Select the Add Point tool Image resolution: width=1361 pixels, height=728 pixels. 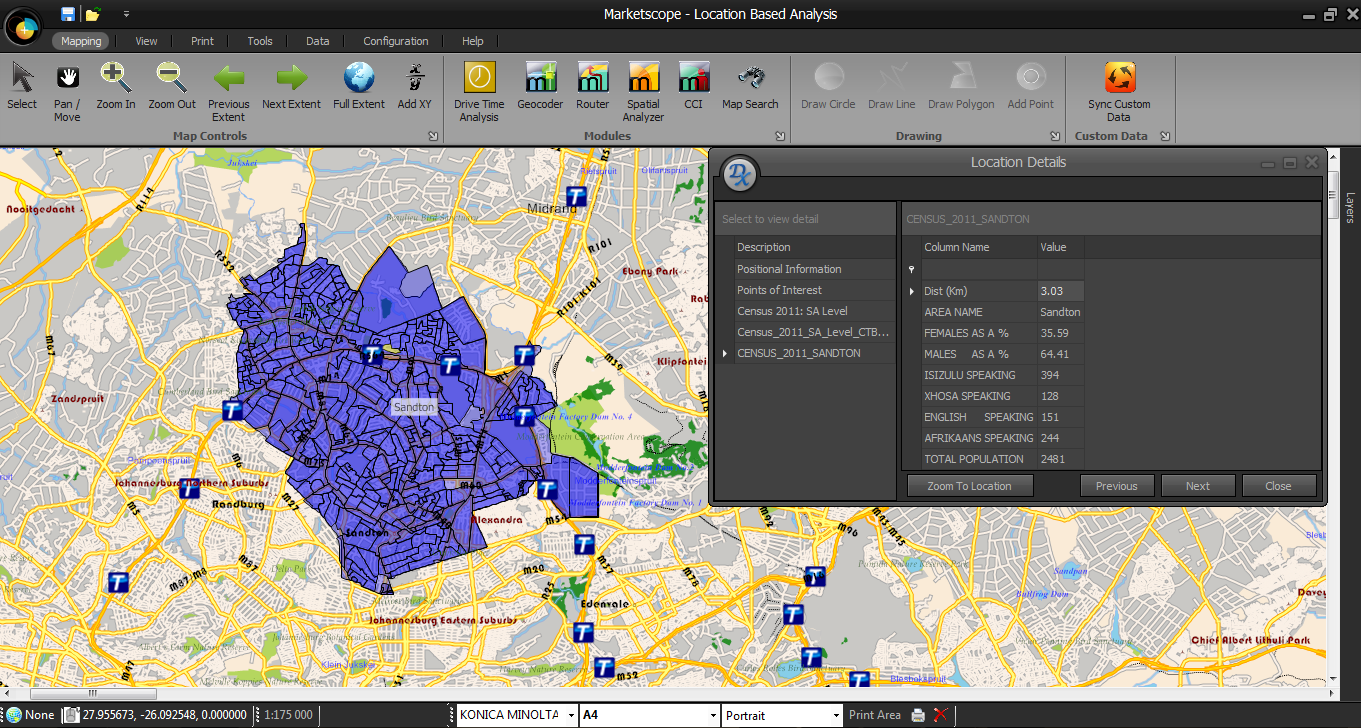(x=1030, y=85)
